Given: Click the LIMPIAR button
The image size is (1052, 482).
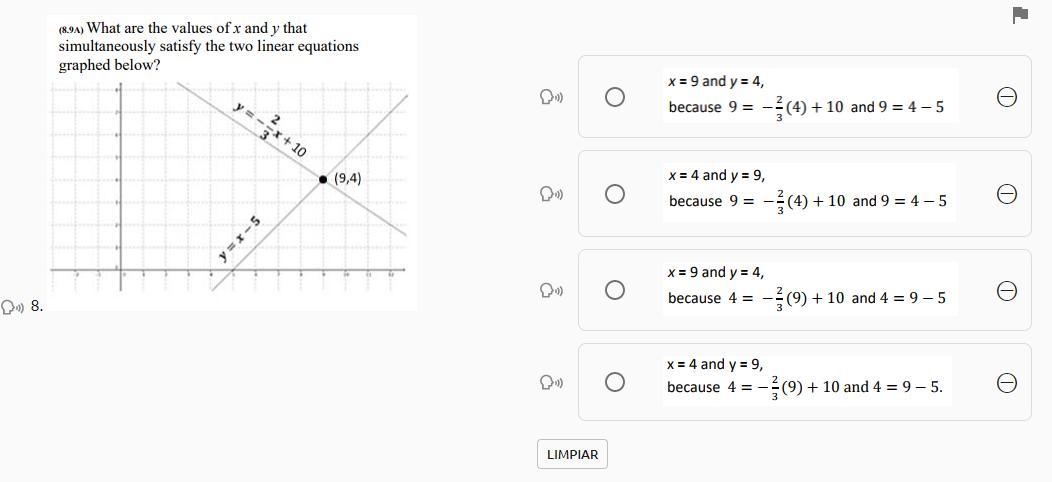Looking at the screenshot, I should (572, 454).
